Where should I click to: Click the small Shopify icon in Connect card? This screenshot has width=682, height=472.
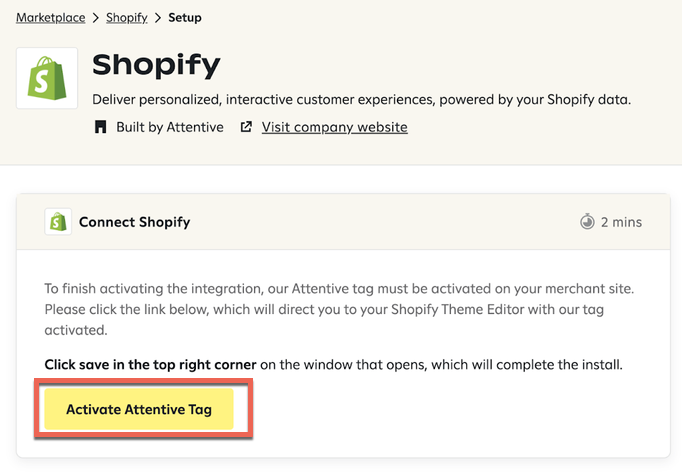tap(58, 222)
